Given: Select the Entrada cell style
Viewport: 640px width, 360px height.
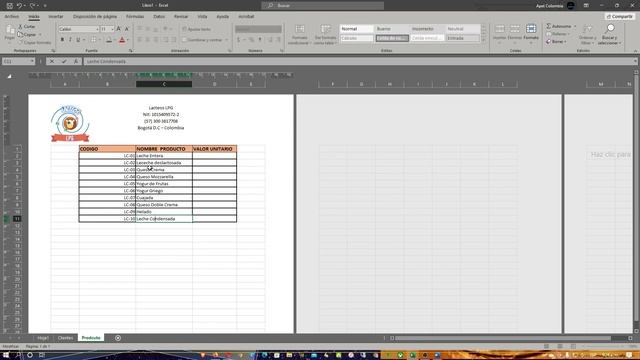Looking at the screenshot, I should pos(462,38).
